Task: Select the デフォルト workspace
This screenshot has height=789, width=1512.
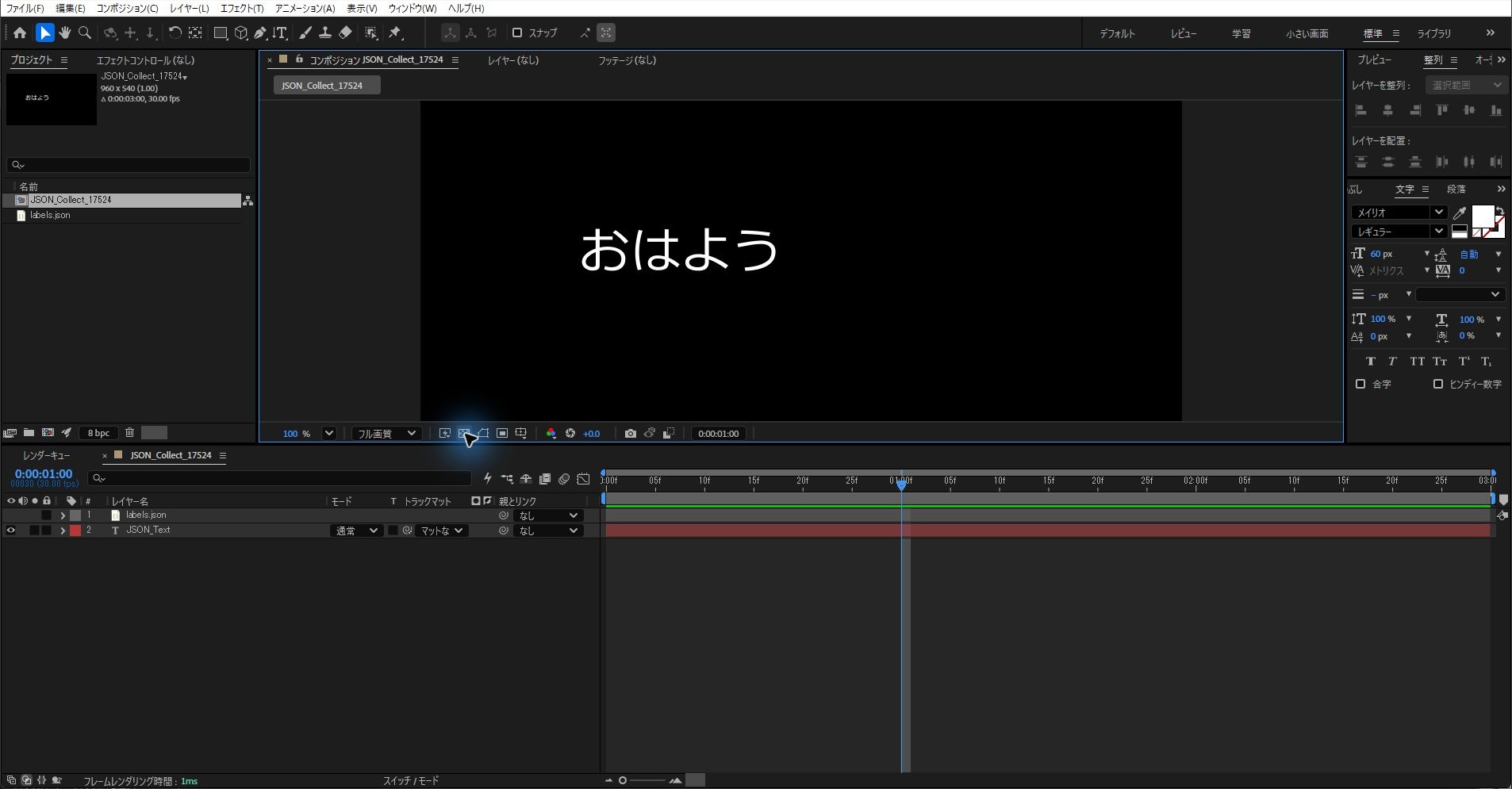Action: pos(1117,33)
